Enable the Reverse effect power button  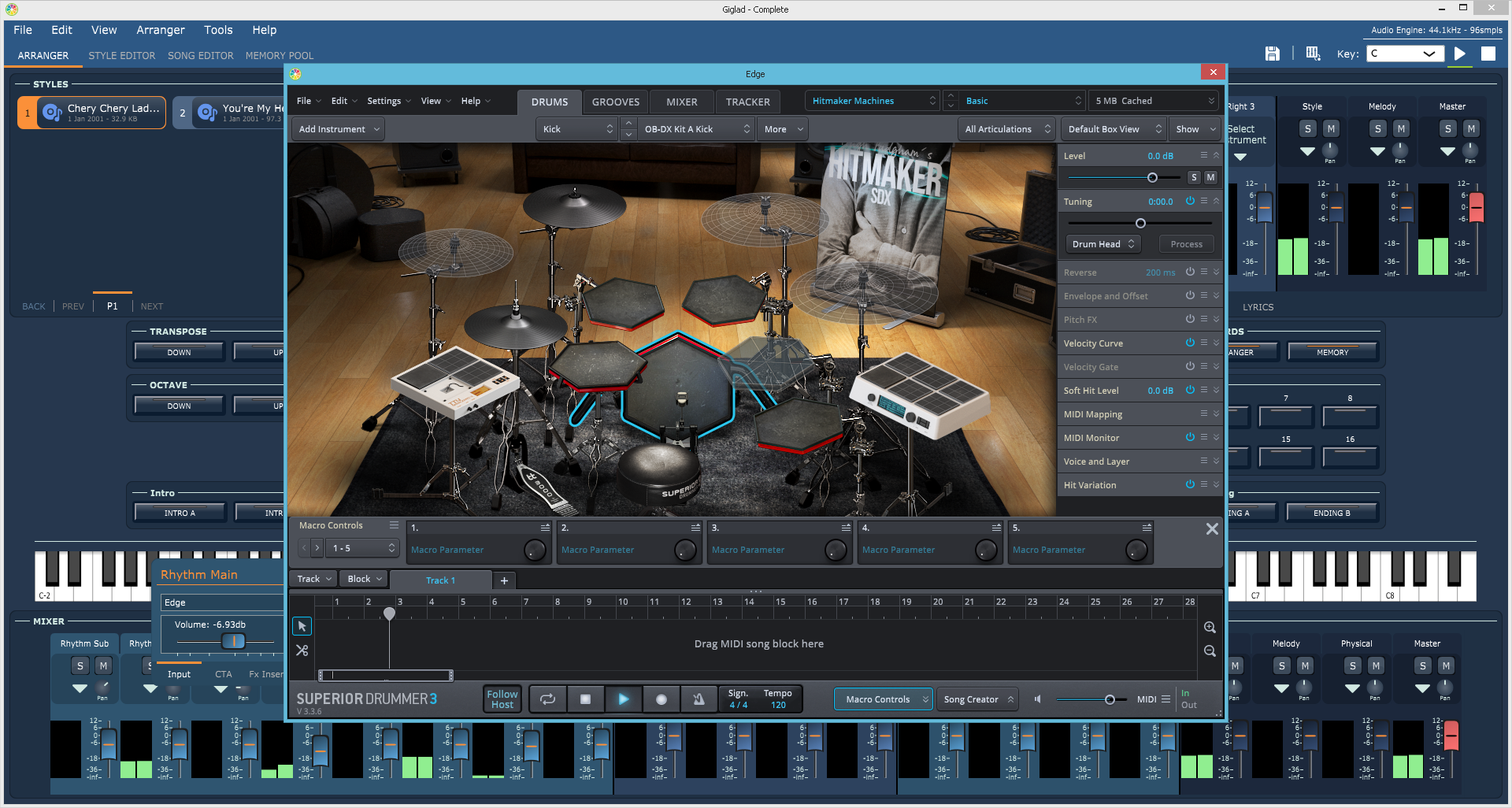[x=1190, y=272]
